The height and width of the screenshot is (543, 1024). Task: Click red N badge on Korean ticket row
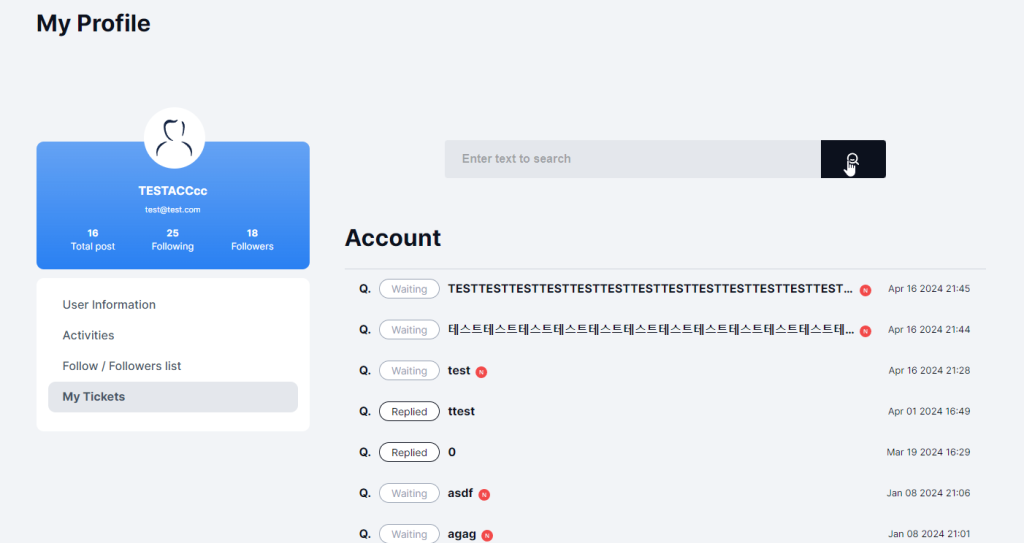[x=865, y=331]
